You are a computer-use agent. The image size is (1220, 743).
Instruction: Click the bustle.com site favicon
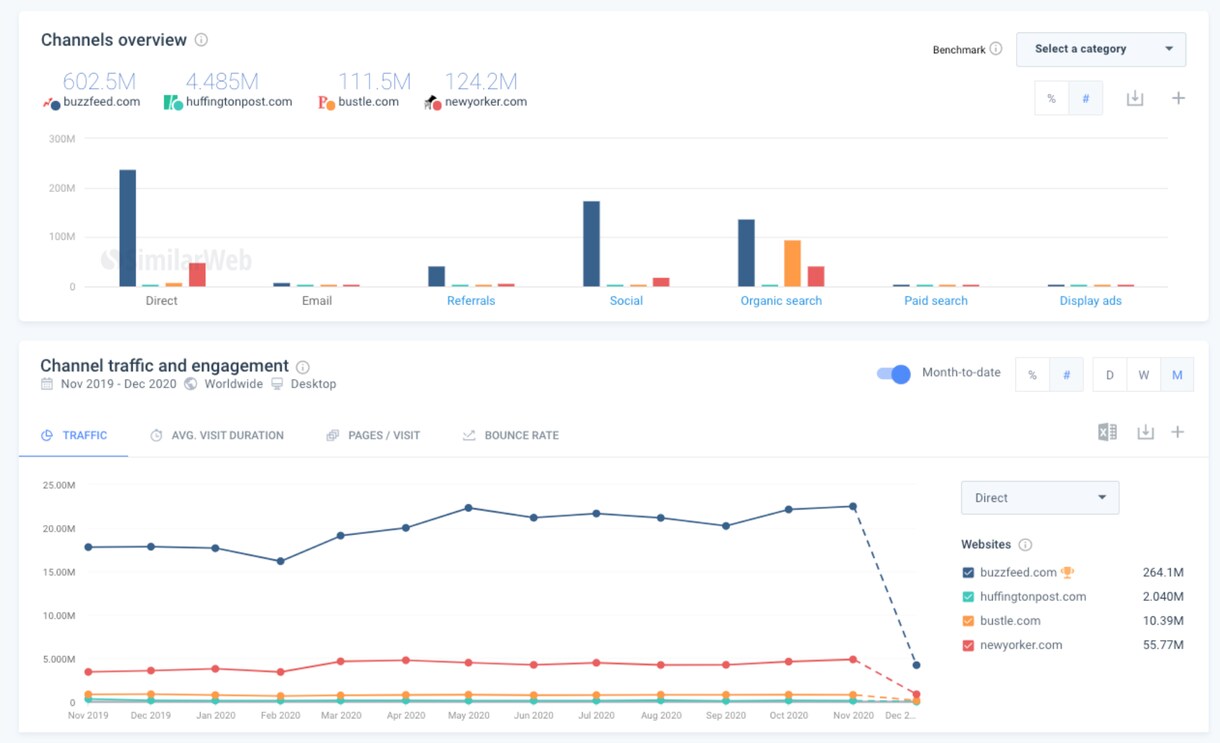coord(326,102)
